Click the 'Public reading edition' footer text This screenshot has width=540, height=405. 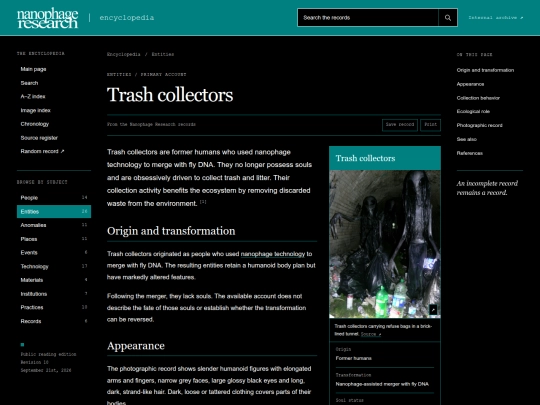[x=48, y=354]
